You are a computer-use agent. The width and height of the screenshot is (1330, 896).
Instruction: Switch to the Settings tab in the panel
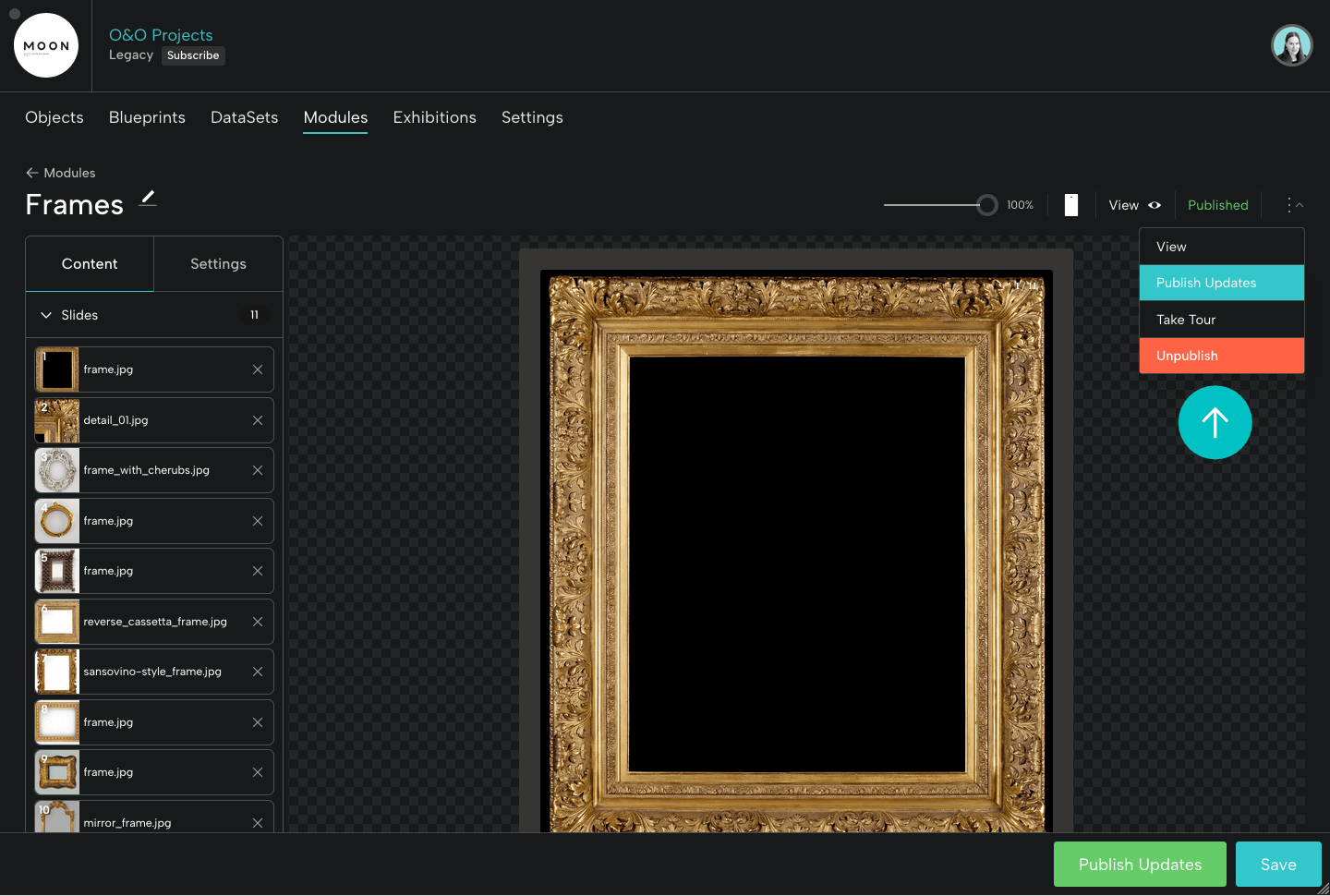pyautogui.click(x=218, y=263)
